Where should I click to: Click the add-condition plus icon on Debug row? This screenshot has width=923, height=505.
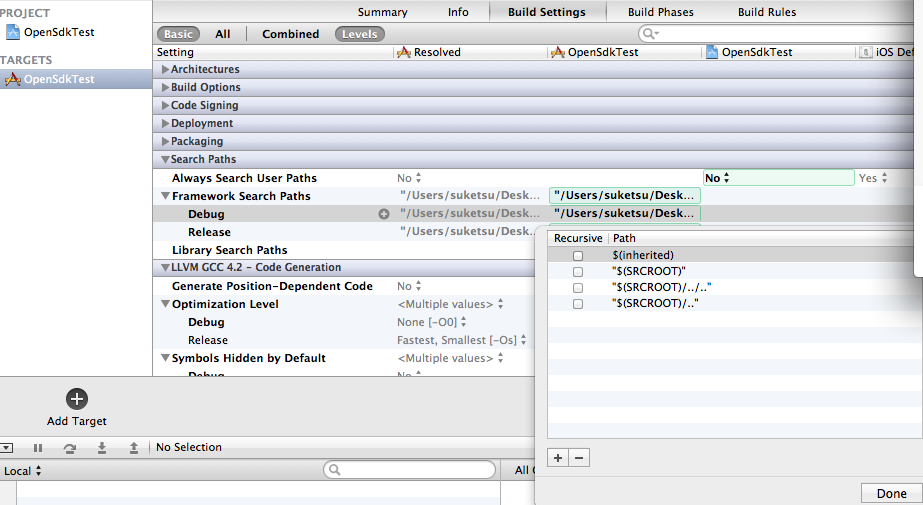point(384,214)
